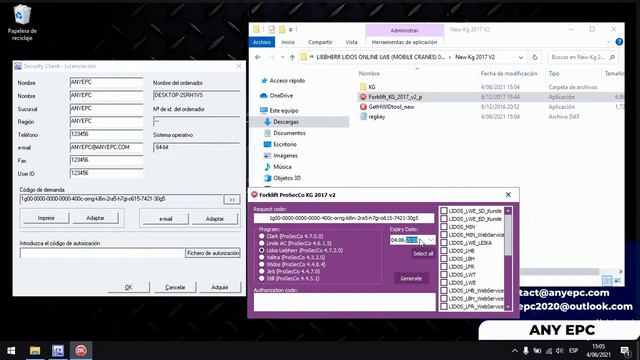This screenshot has height=360, width=640.
Task: Switch to the Vista ribbon tab
Action: (351, 42)
